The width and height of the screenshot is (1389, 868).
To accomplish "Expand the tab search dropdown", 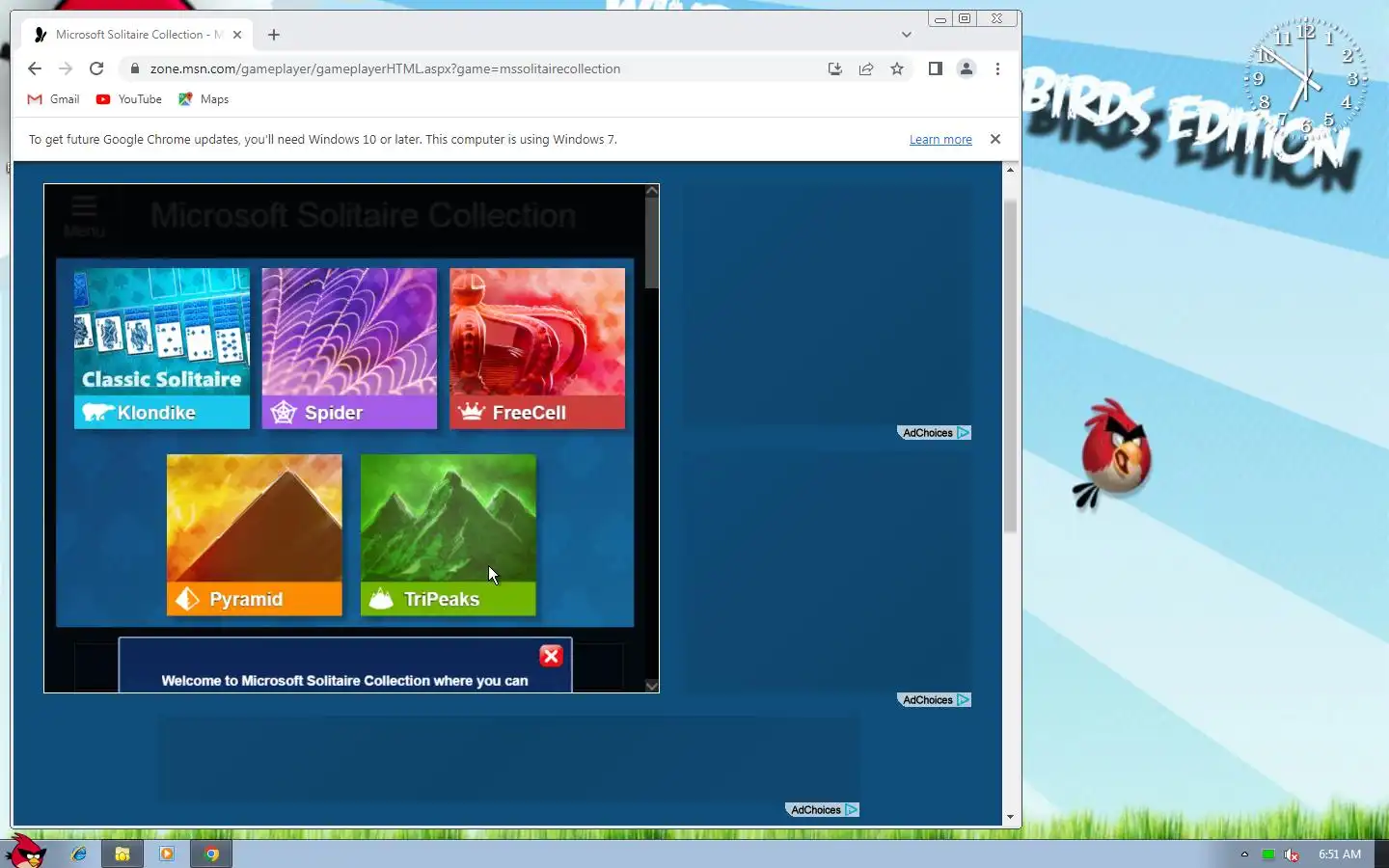I will (x=907, y=35).
